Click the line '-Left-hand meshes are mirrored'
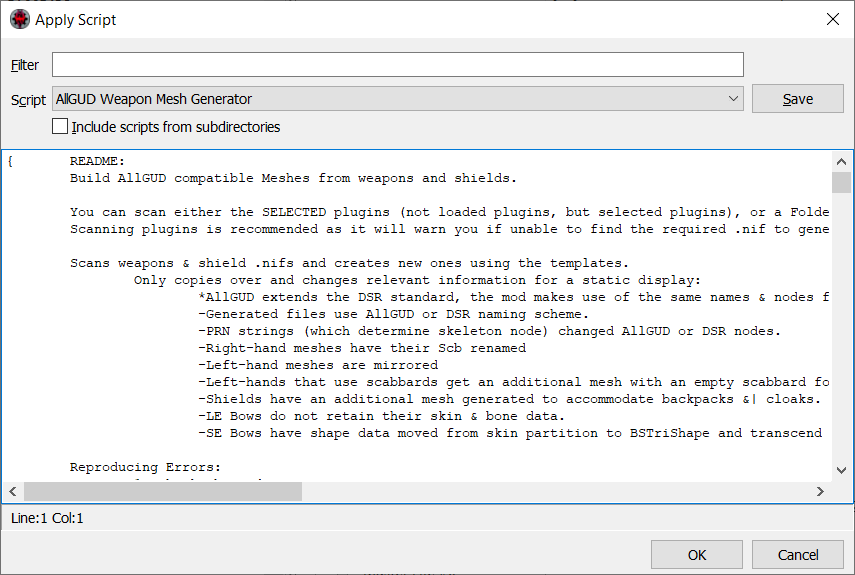The width and height of the screenshot is (855, 575). pos(318,365)
